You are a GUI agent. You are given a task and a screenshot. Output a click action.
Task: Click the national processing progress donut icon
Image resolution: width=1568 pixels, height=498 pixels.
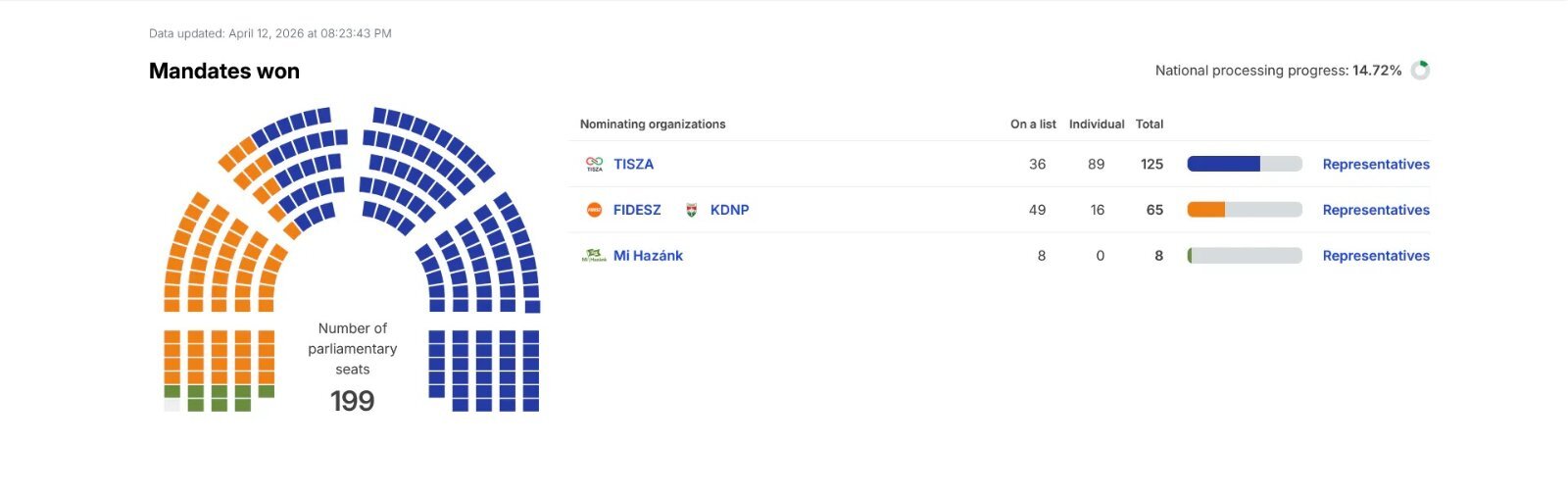coord(1420,71)
